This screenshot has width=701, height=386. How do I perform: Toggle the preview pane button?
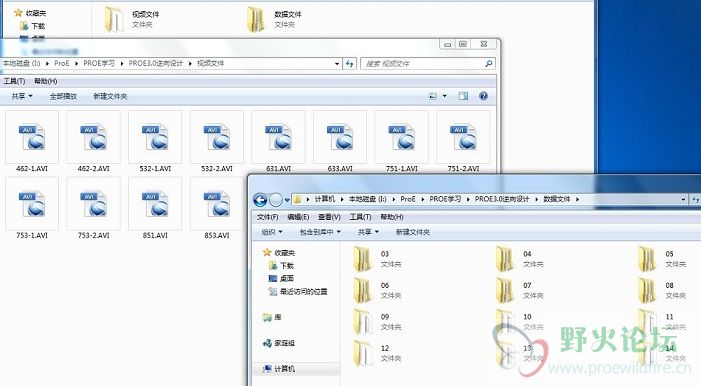tap(463, 96)
